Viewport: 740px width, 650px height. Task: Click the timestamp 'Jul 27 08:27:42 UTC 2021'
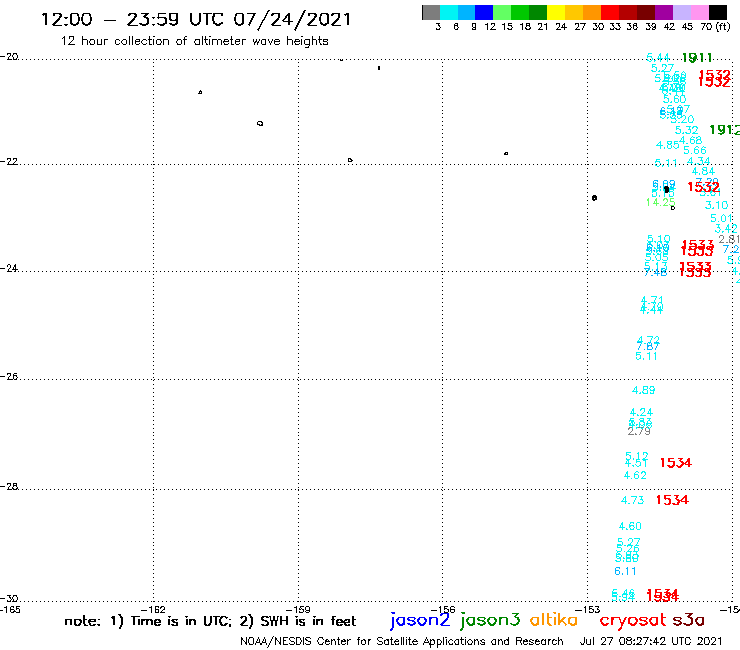pos(651,642)
